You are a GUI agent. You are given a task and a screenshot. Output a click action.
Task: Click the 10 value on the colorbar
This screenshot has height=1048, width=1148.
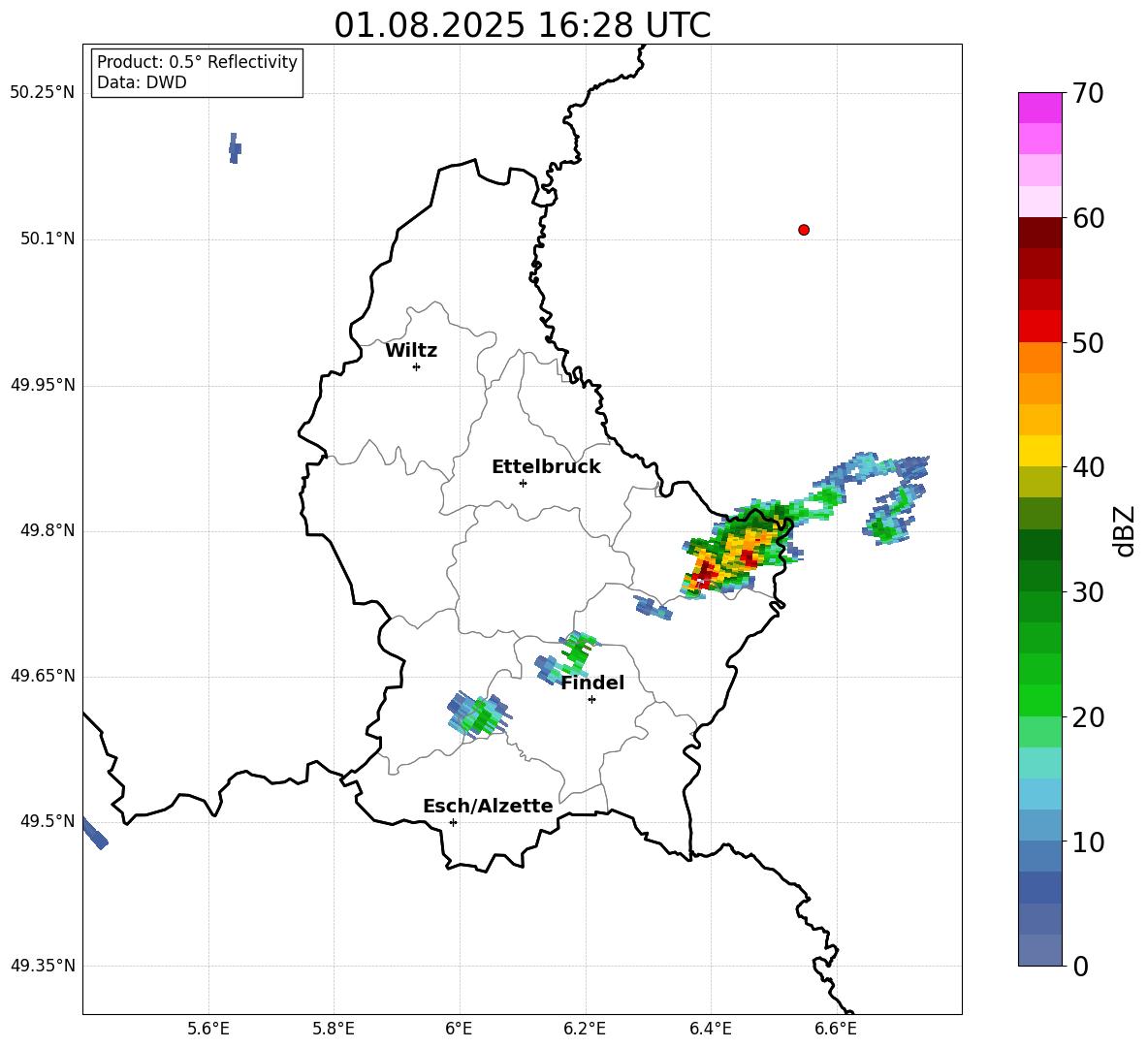1088,842
